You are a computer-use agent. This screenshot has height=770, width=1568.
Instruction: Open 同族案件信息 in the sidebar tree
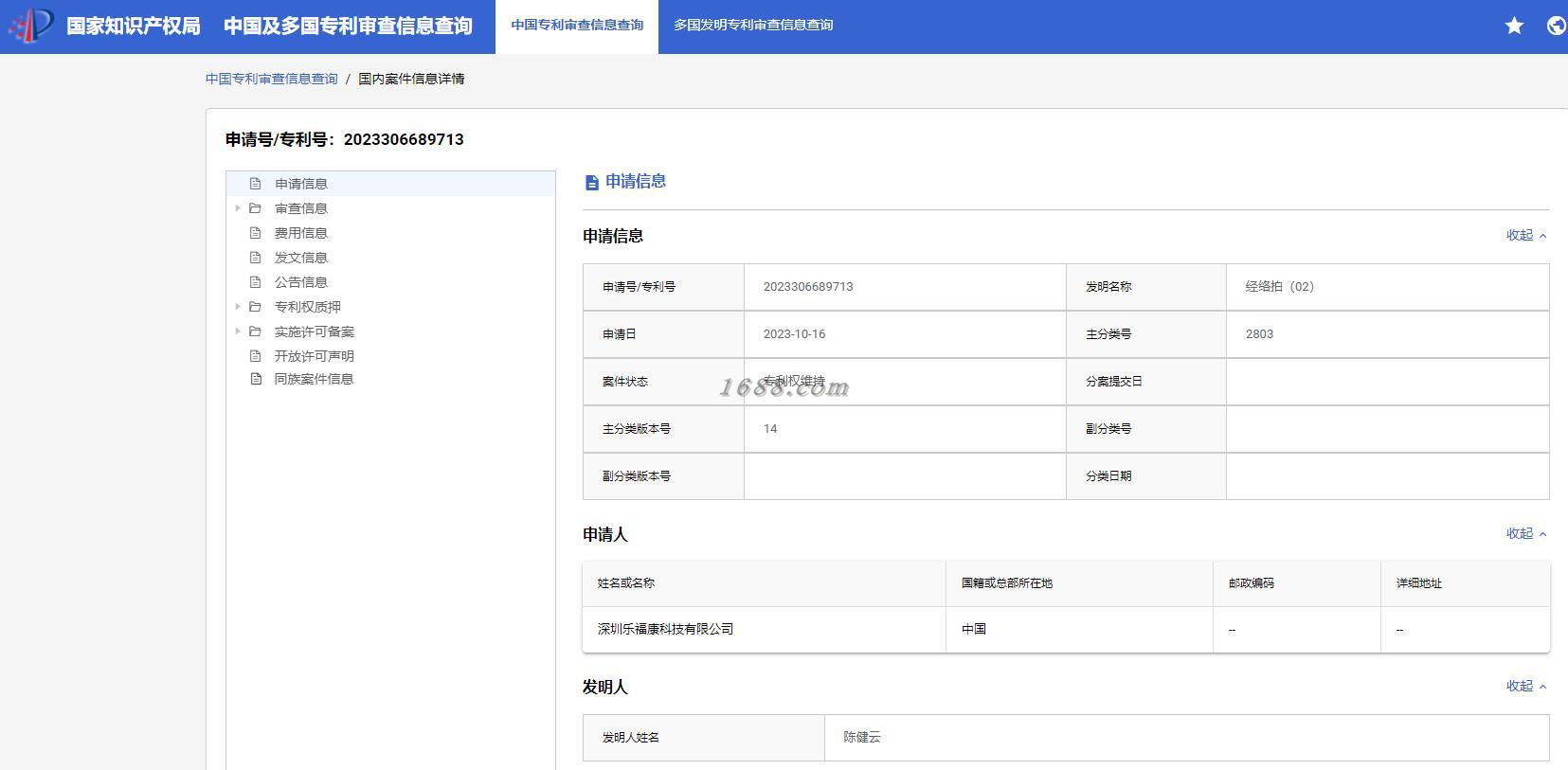coord(314,379)
